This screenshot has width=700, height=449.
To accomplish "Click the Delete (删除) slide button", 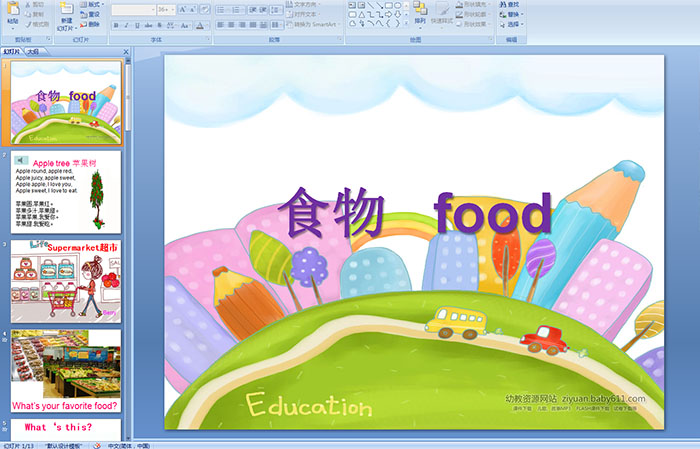I will pos(91,24).
